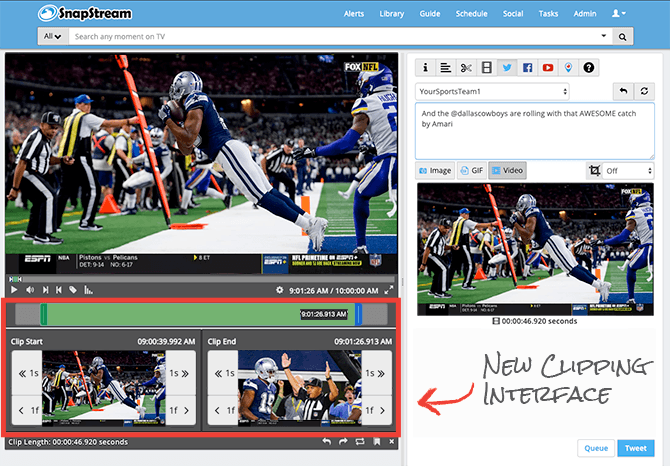Open the YourSportsTeam1 account dropdown

(x=492, y=92)
